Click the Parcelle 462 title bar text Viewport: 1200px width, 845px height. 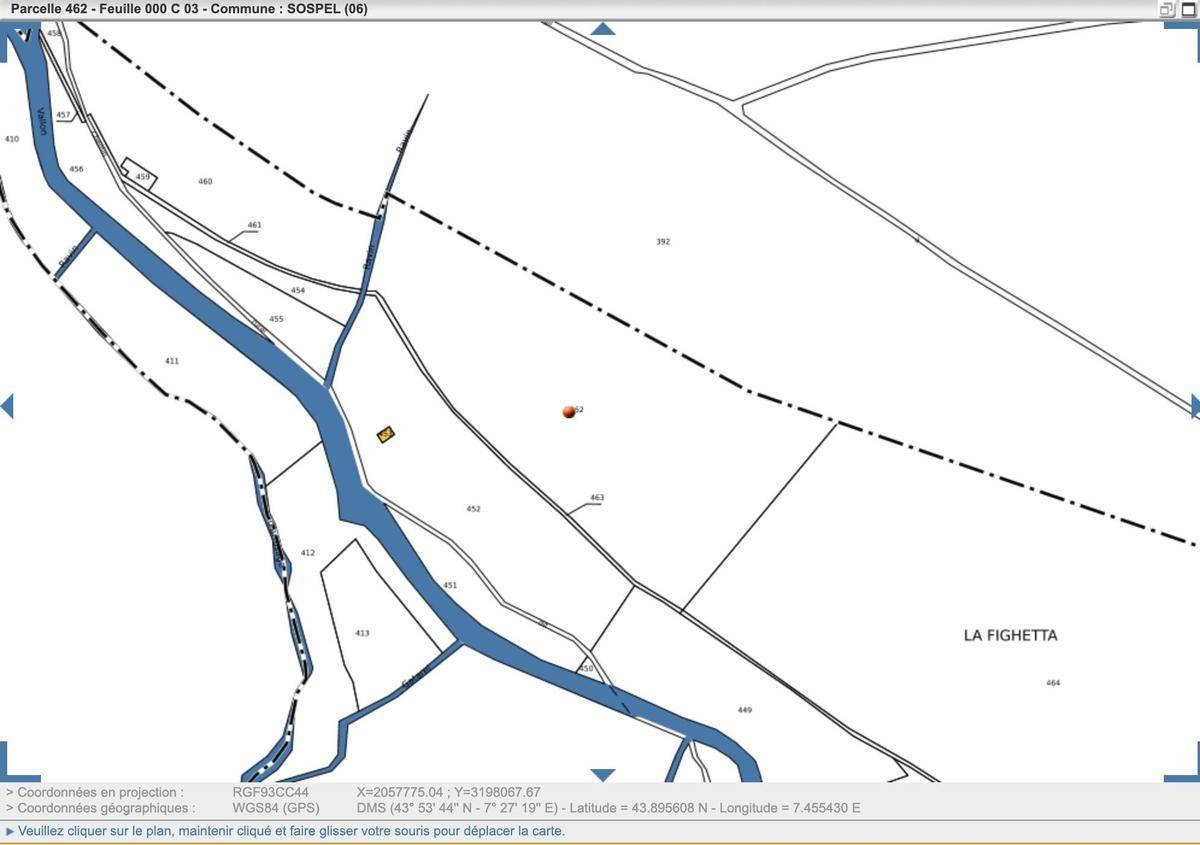(189, 9)
